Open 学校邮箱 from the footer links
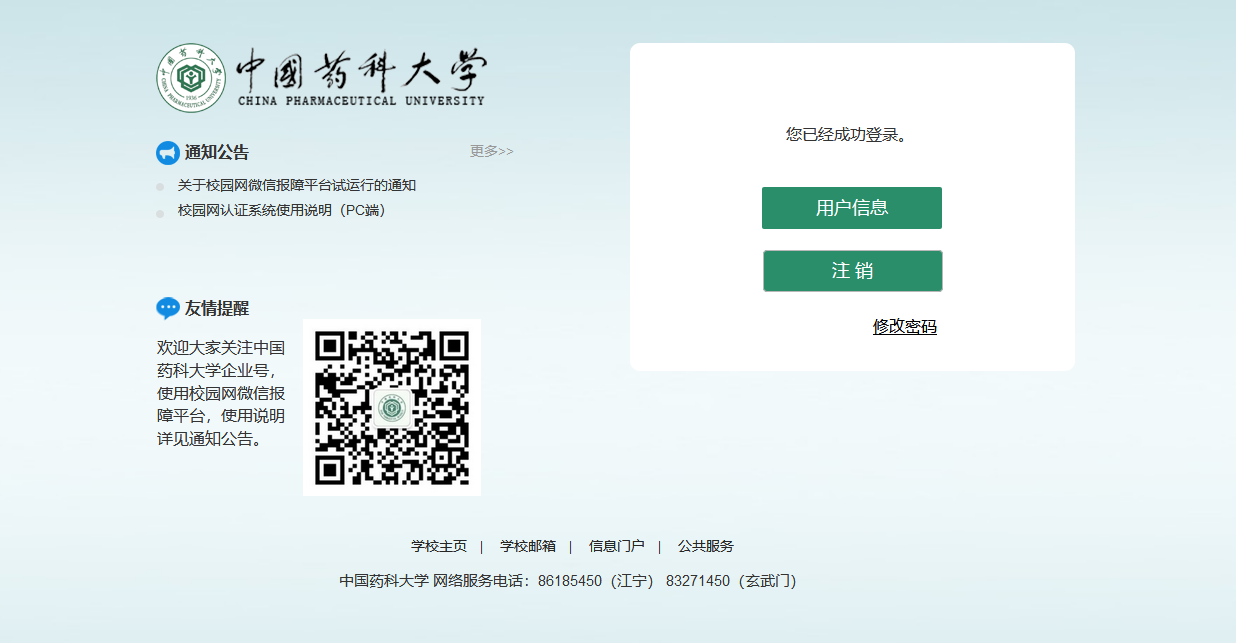This screenshot has width=1236, height=643. pyautogui.click(x=528, y=546)
